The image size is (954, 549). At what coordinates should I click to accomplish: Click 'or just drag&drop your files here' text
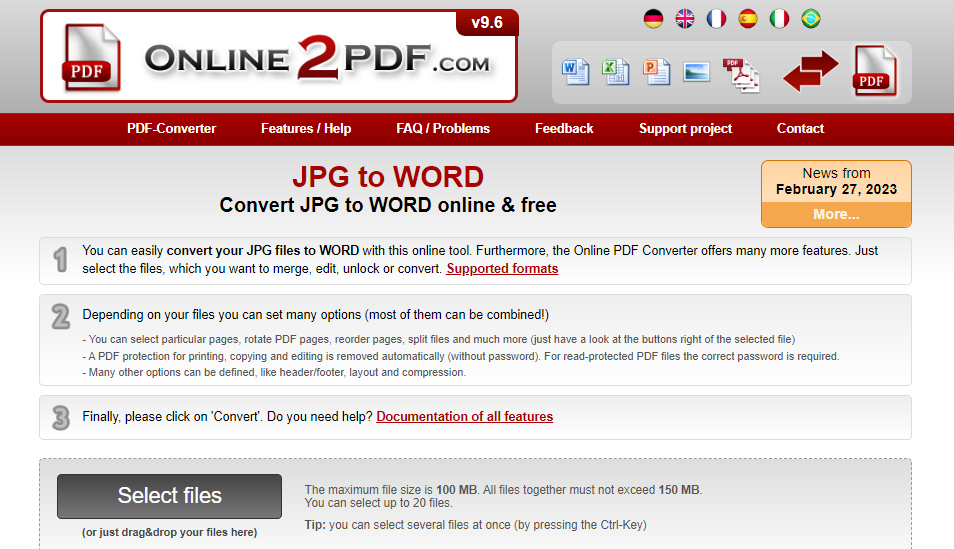click(169, 532)
